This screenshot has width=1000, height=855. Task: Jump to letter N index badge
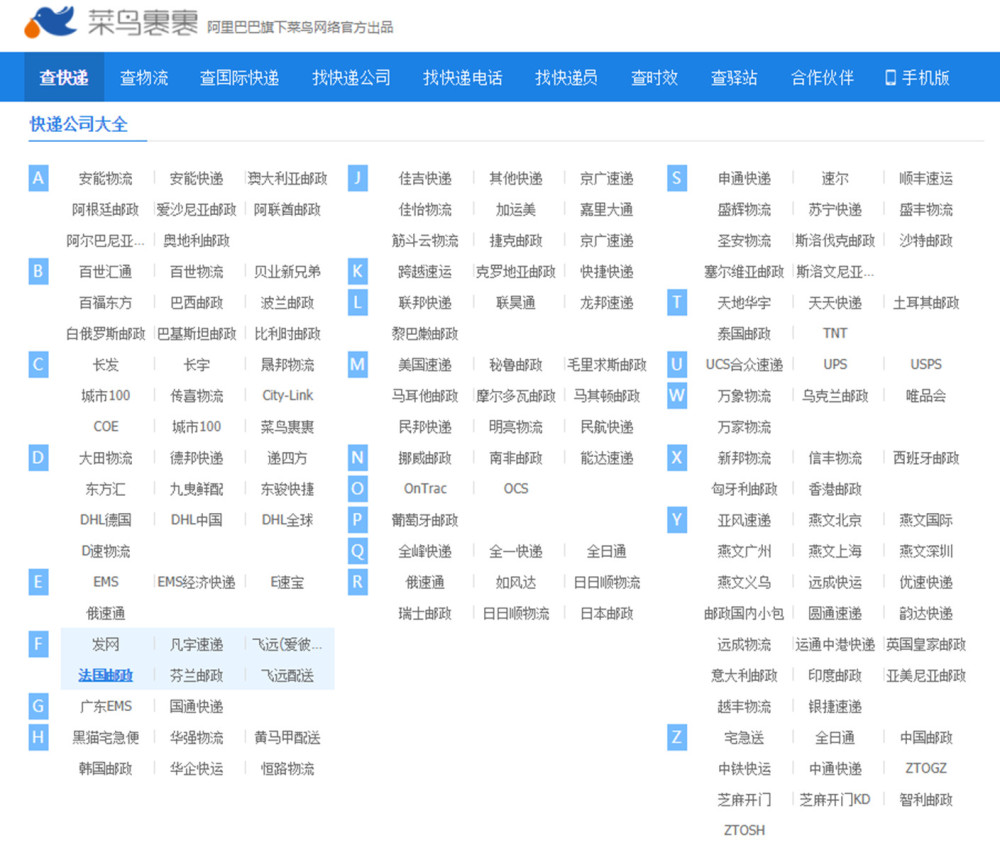tap(358, 457)
